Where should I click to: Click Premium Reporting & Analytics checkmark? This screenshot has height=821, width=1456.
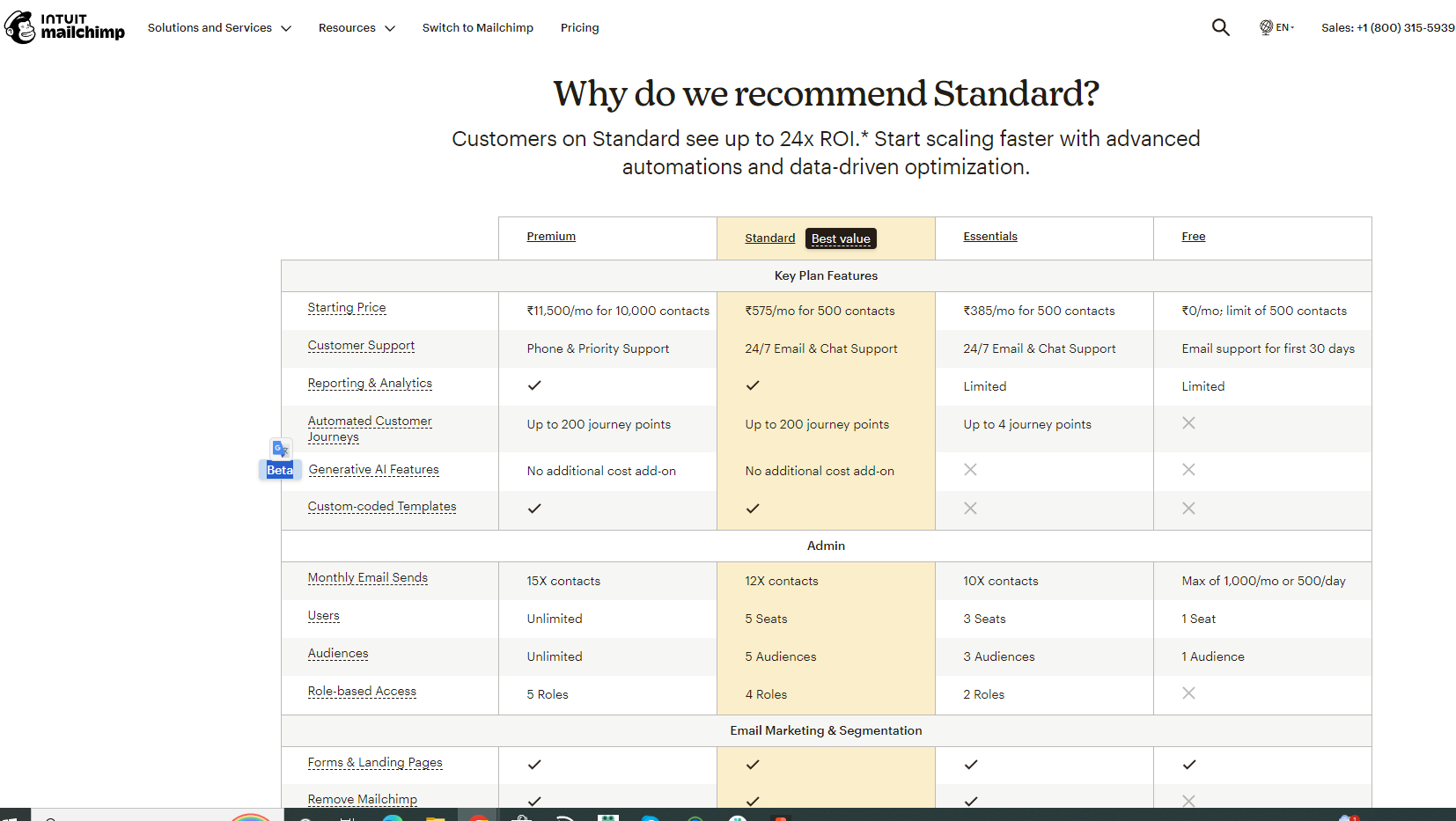(534, 385)
